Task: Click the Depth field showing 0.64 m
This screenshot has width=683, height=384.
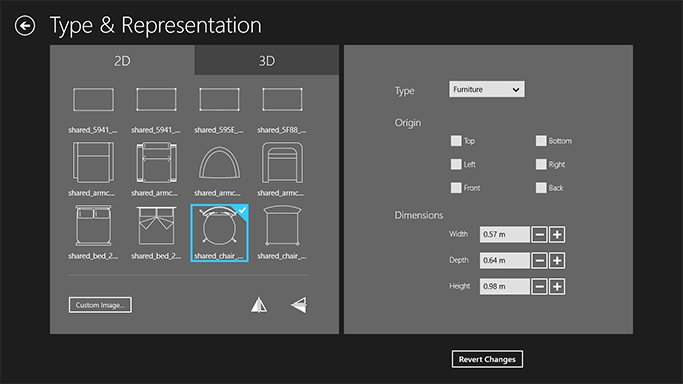Action: tap(504, 260)
